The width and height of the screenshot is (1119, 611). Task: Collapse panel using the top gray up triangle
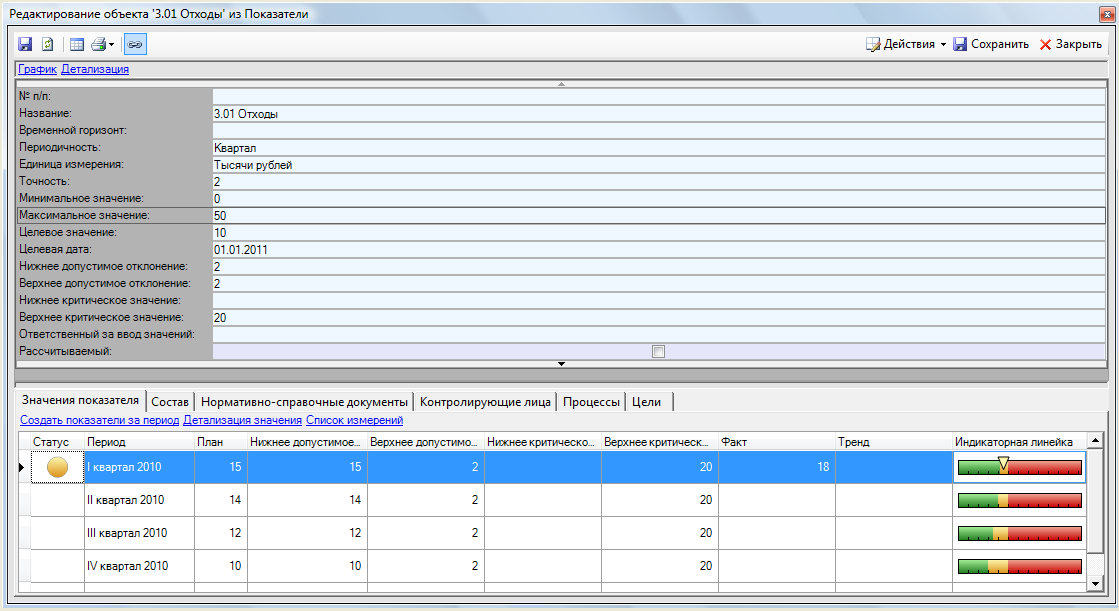click(x=561, y=84)
